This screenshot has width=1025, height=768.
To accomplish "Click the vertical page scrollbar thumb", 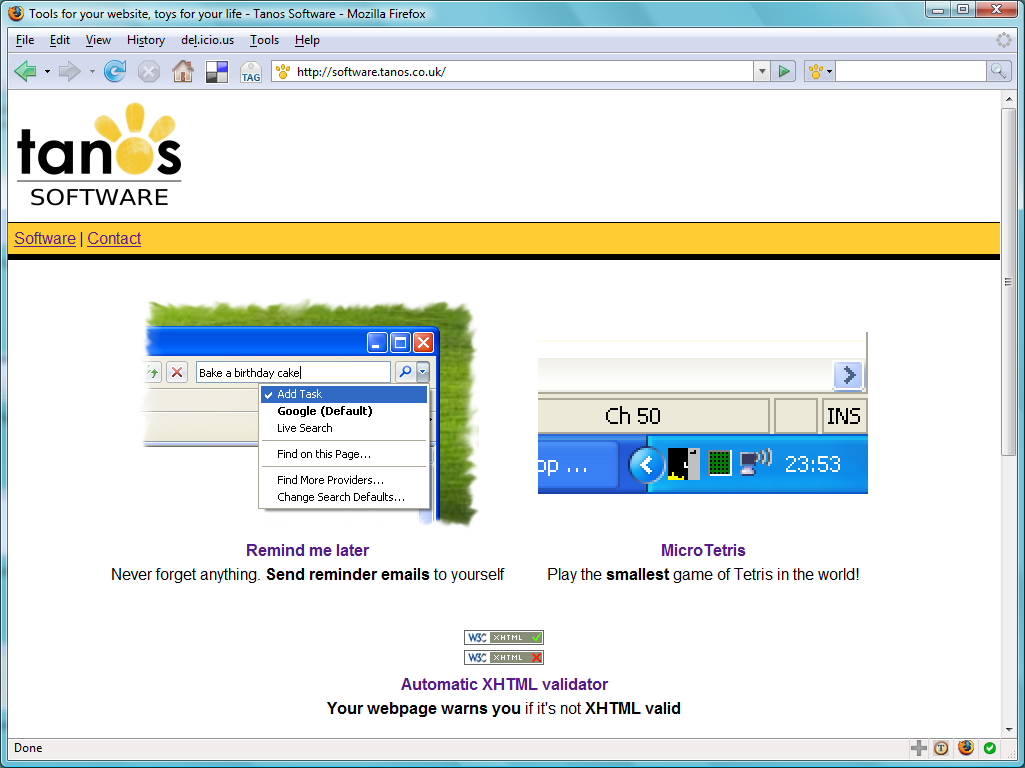I will pos(1008,280).
